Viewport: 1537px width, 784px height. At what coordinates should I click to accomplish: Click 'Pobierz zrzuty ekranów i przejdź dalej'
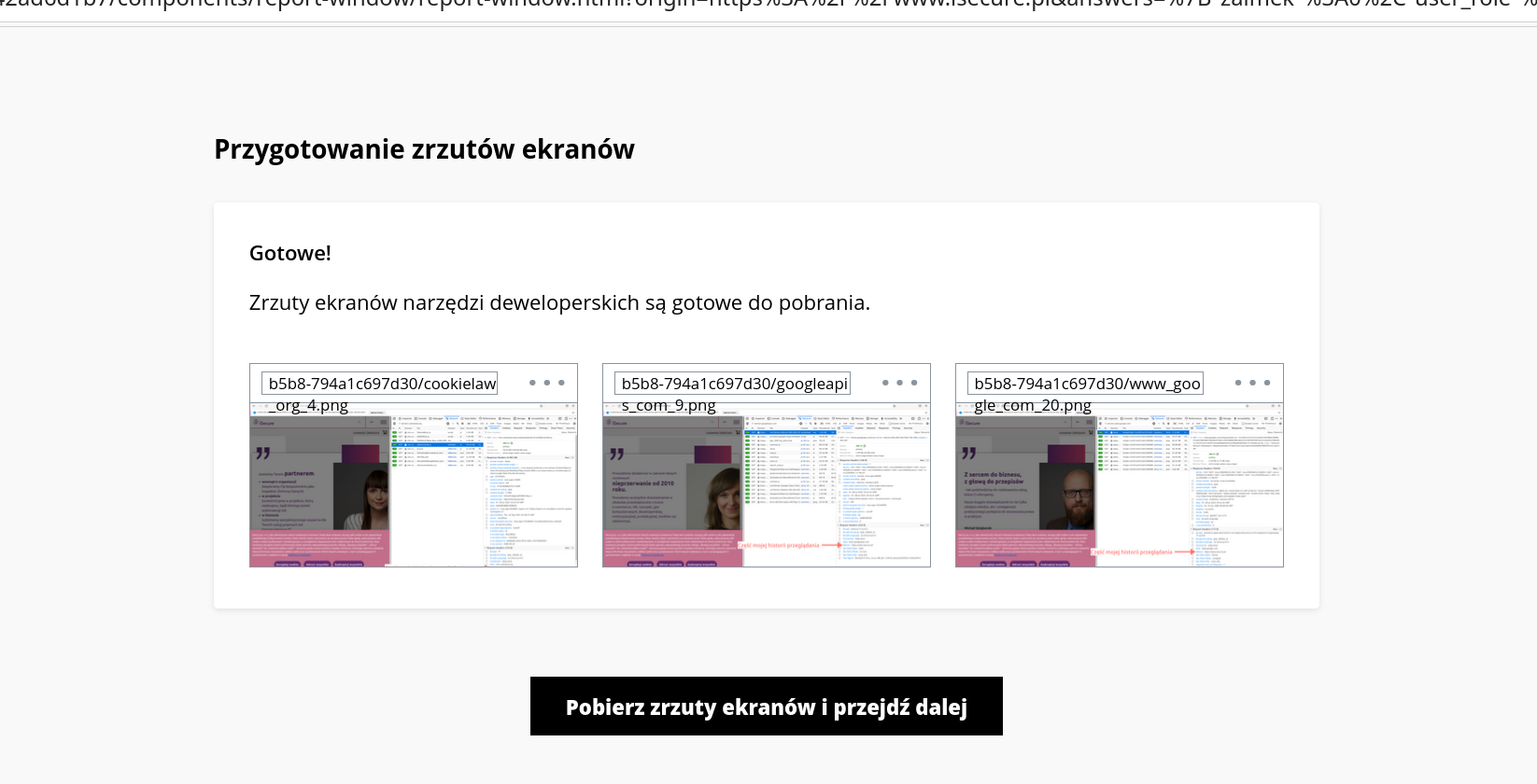(766, 707)
